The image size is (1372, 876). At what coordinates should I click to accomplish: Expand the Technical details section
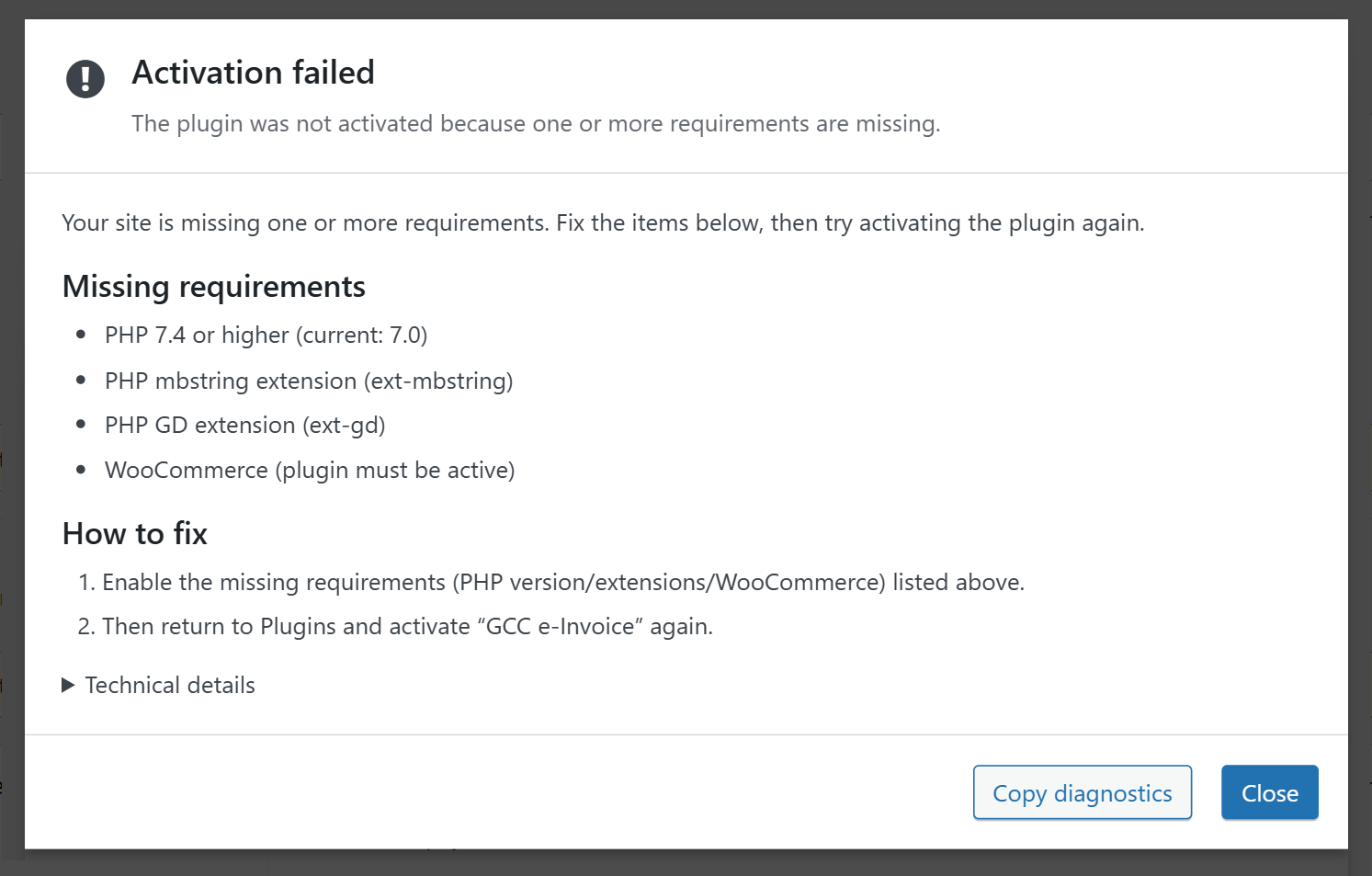169,685
